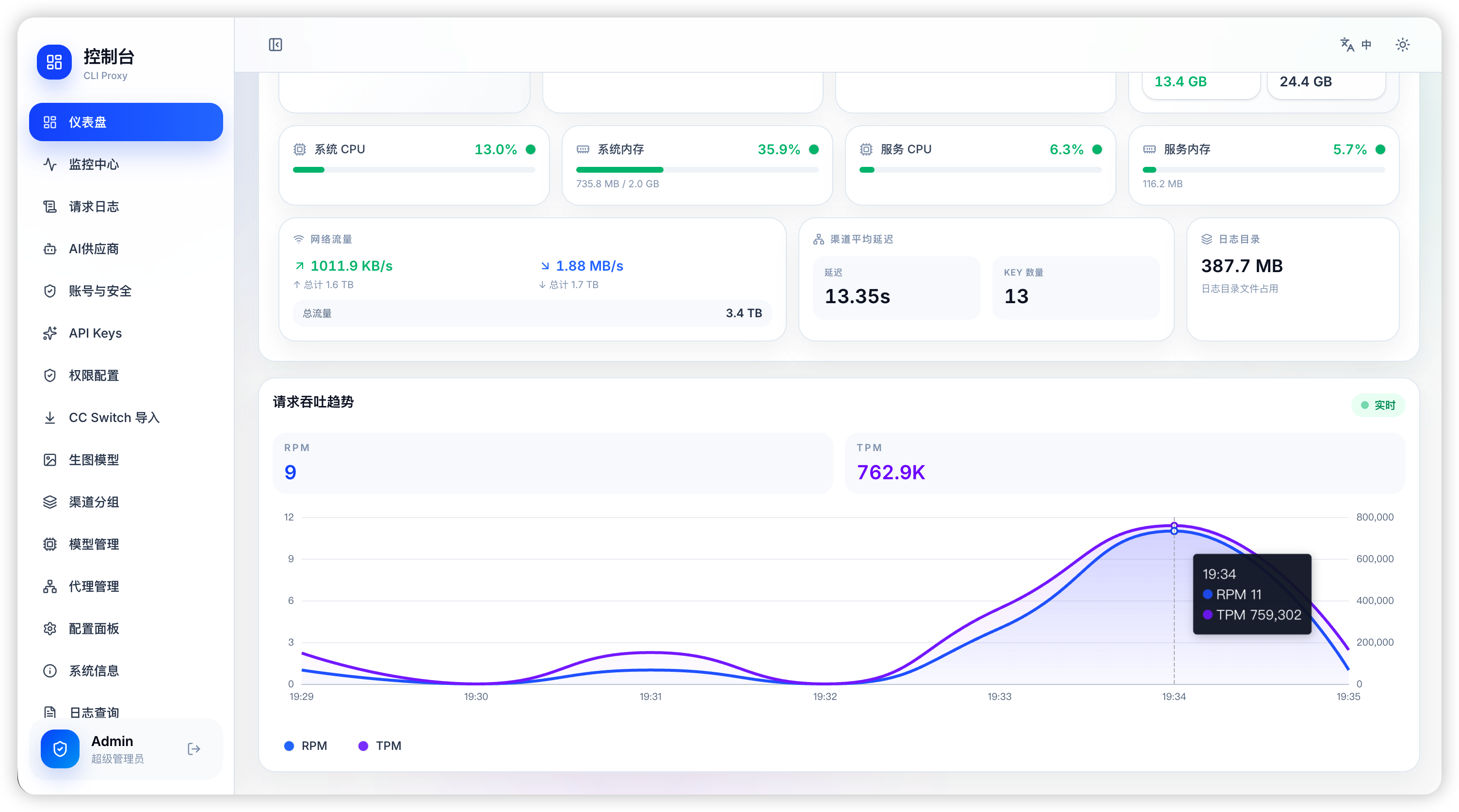Toggle the RPM legend series

point(306,746)
